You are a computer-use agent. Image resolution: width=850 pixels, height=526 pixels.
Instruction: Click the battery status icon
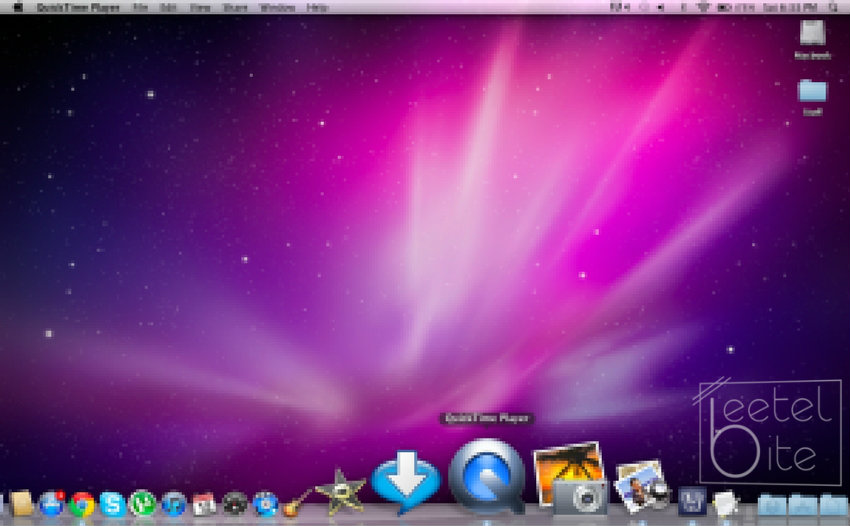coord(724,8)
